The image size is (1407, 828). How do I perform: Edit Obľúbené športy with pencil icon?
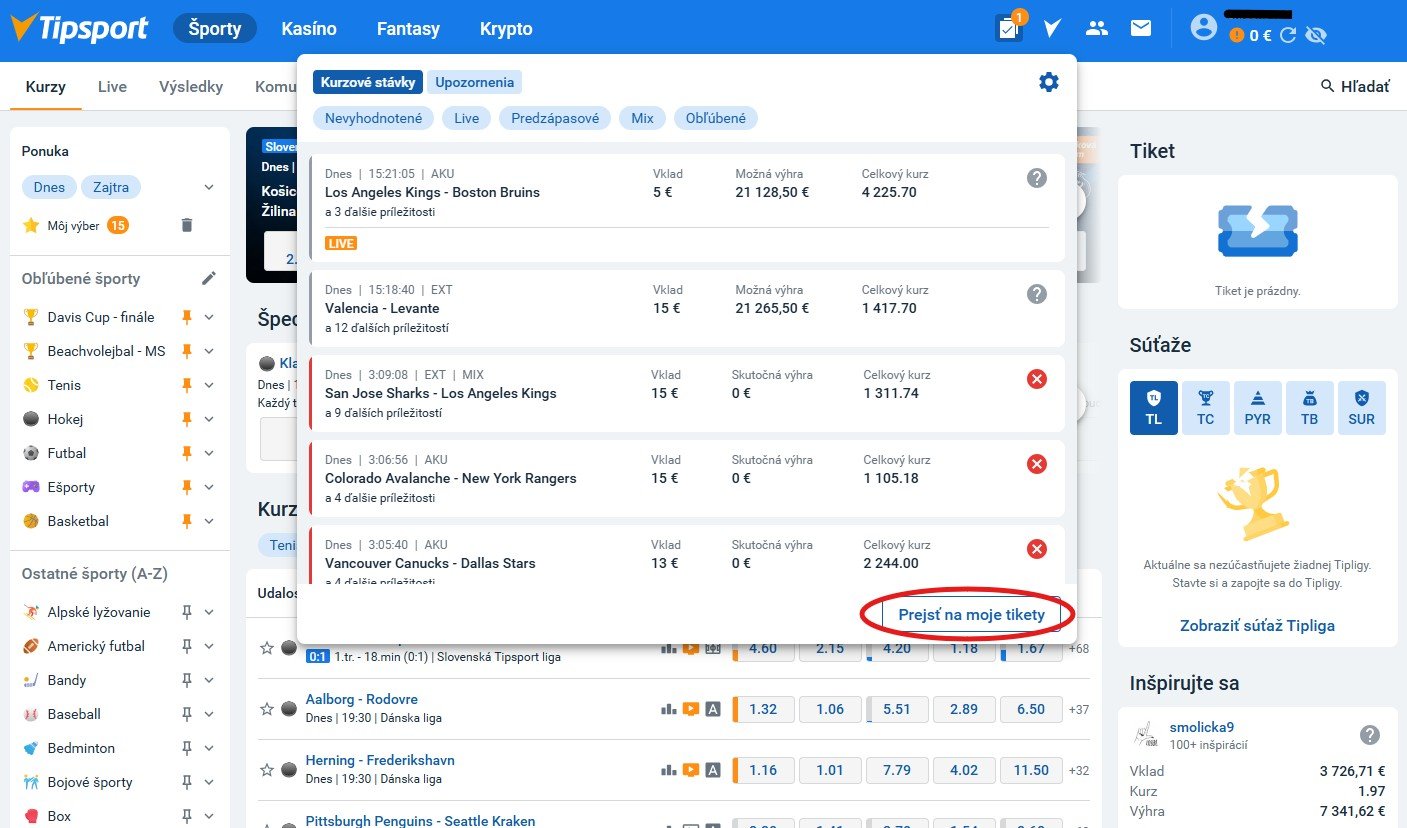208,278
